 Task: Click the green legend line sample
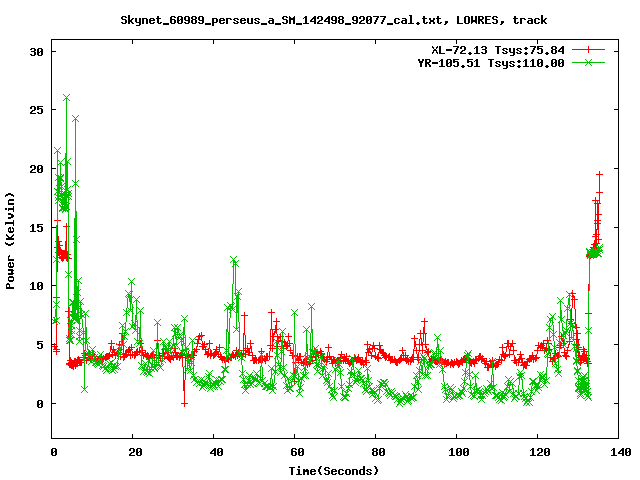coord(589,62)
